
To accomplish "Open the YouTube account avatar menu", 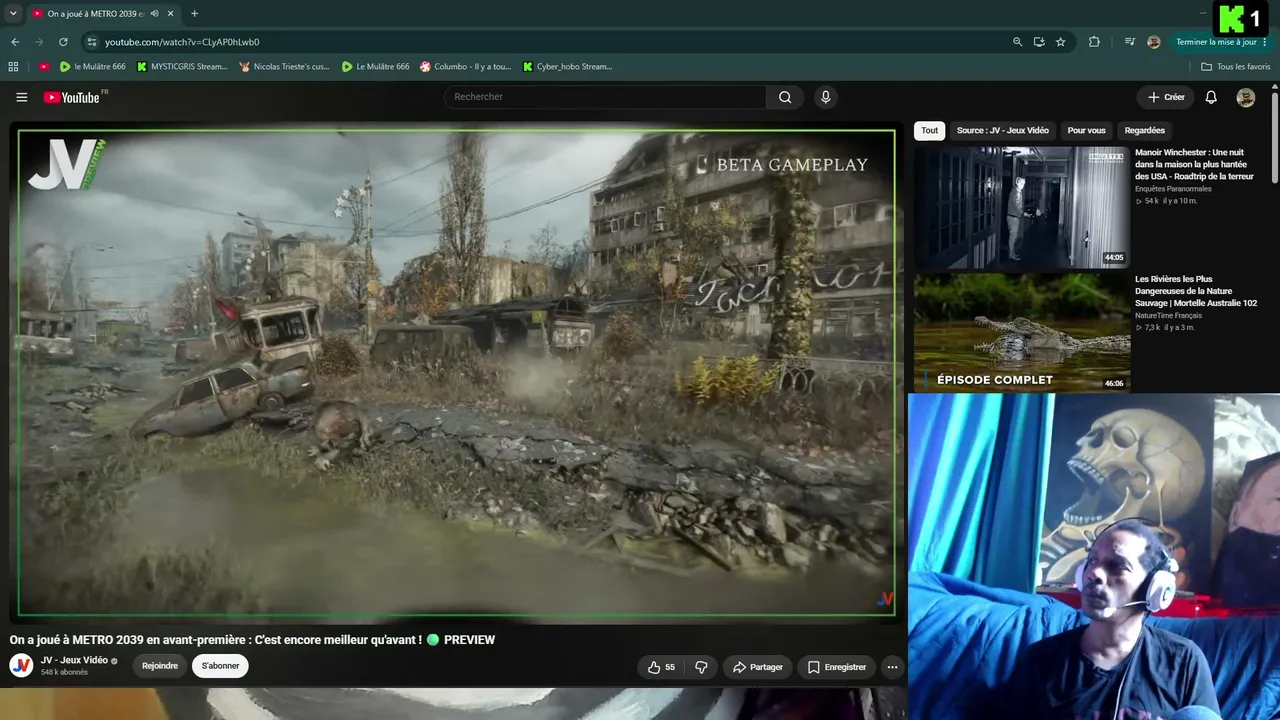I will click(x=1246, y=97).
